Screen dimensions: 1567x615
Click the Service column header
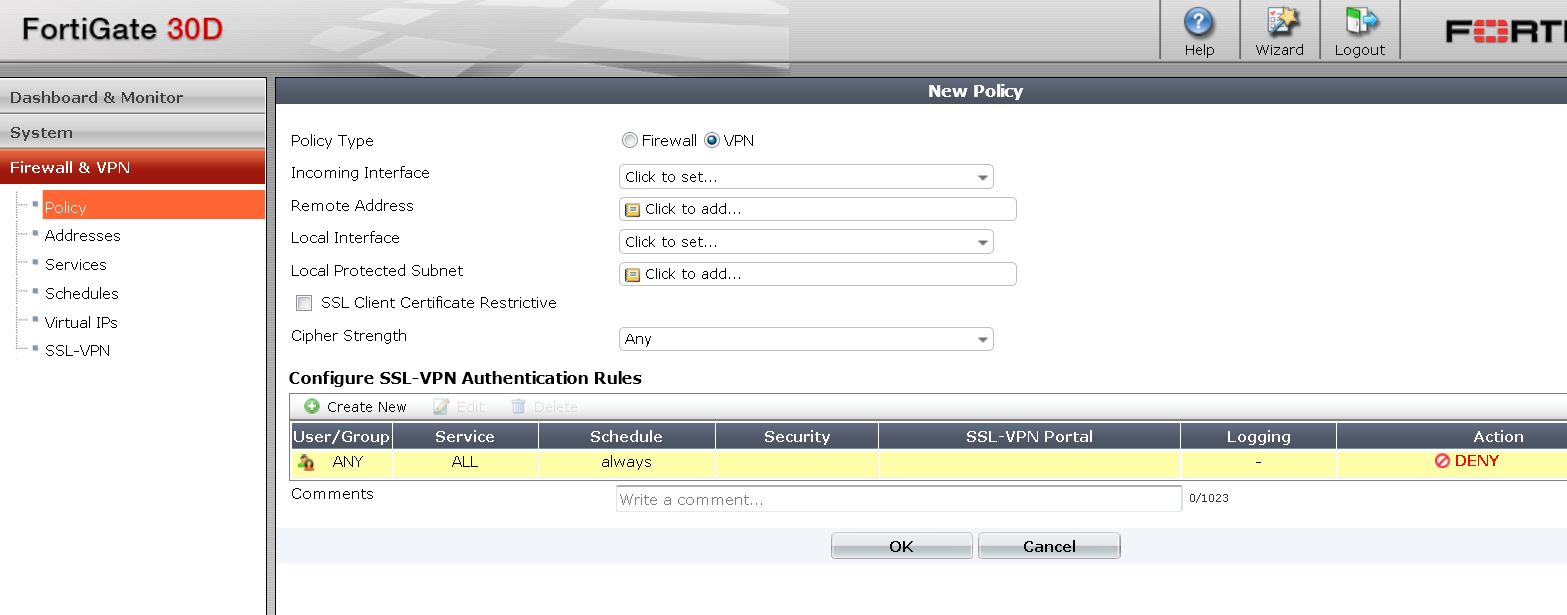[x=465, y=436]
